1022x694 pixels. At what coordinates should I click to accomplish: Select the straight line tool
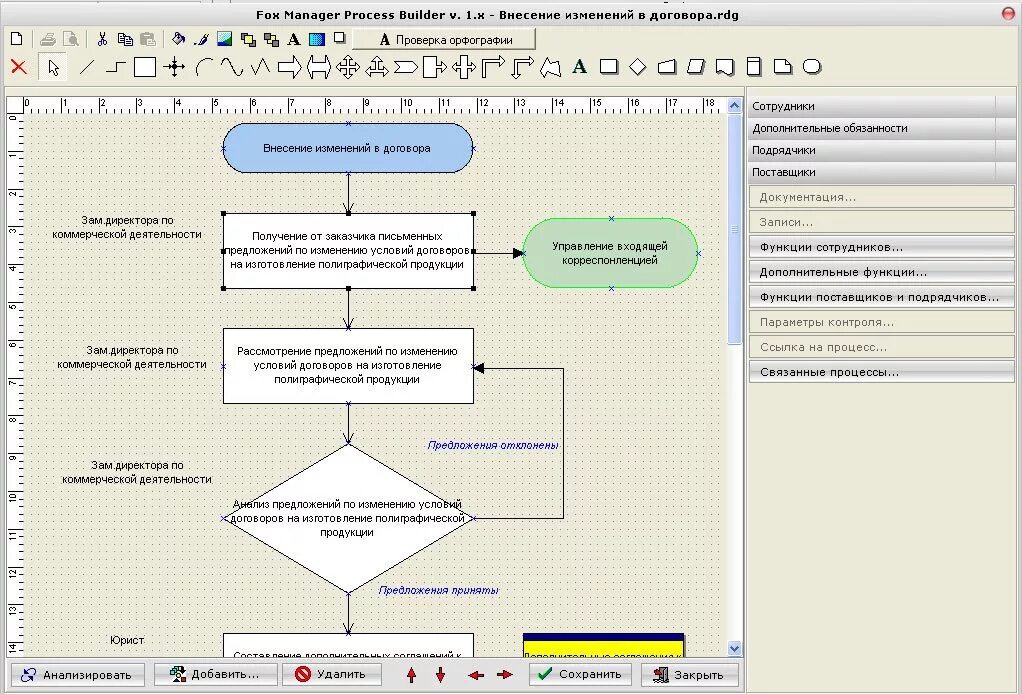click(87, 66)
